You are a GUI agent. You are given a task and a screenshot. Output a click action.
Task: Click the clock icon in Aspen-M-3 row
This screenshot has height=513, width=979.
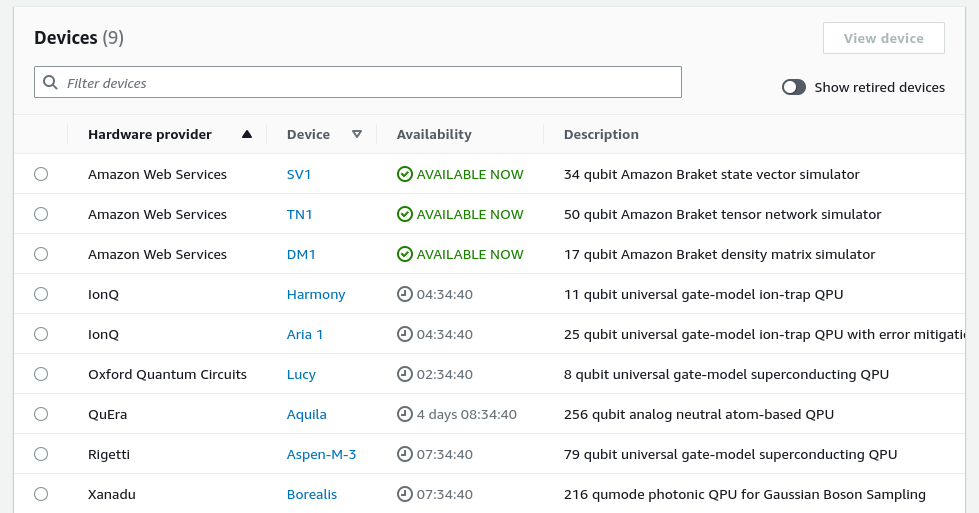[405, 454]
